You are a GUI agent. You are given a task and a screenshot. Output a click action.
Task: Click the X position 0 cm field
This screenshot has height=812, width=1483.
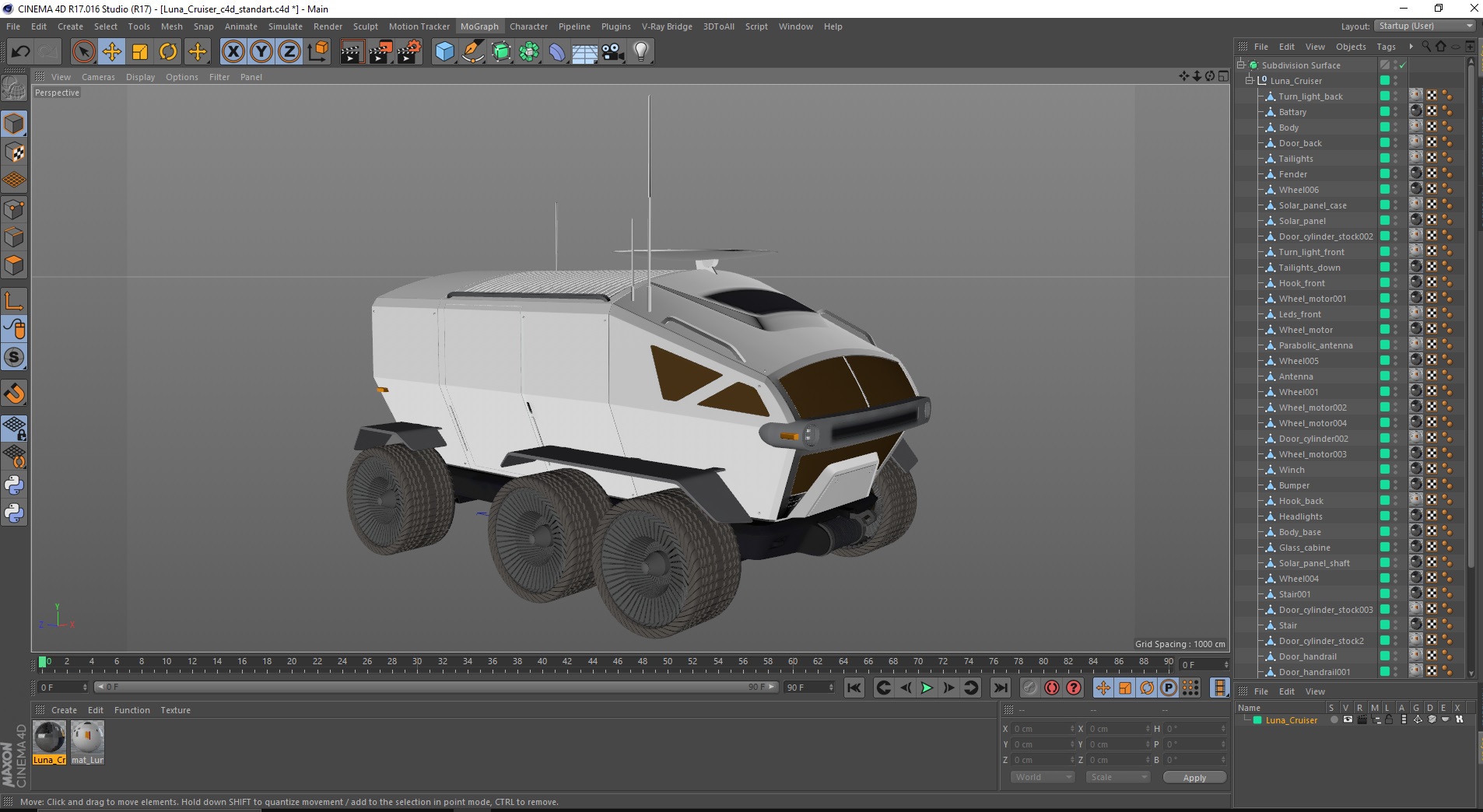tap(1043, 729)
